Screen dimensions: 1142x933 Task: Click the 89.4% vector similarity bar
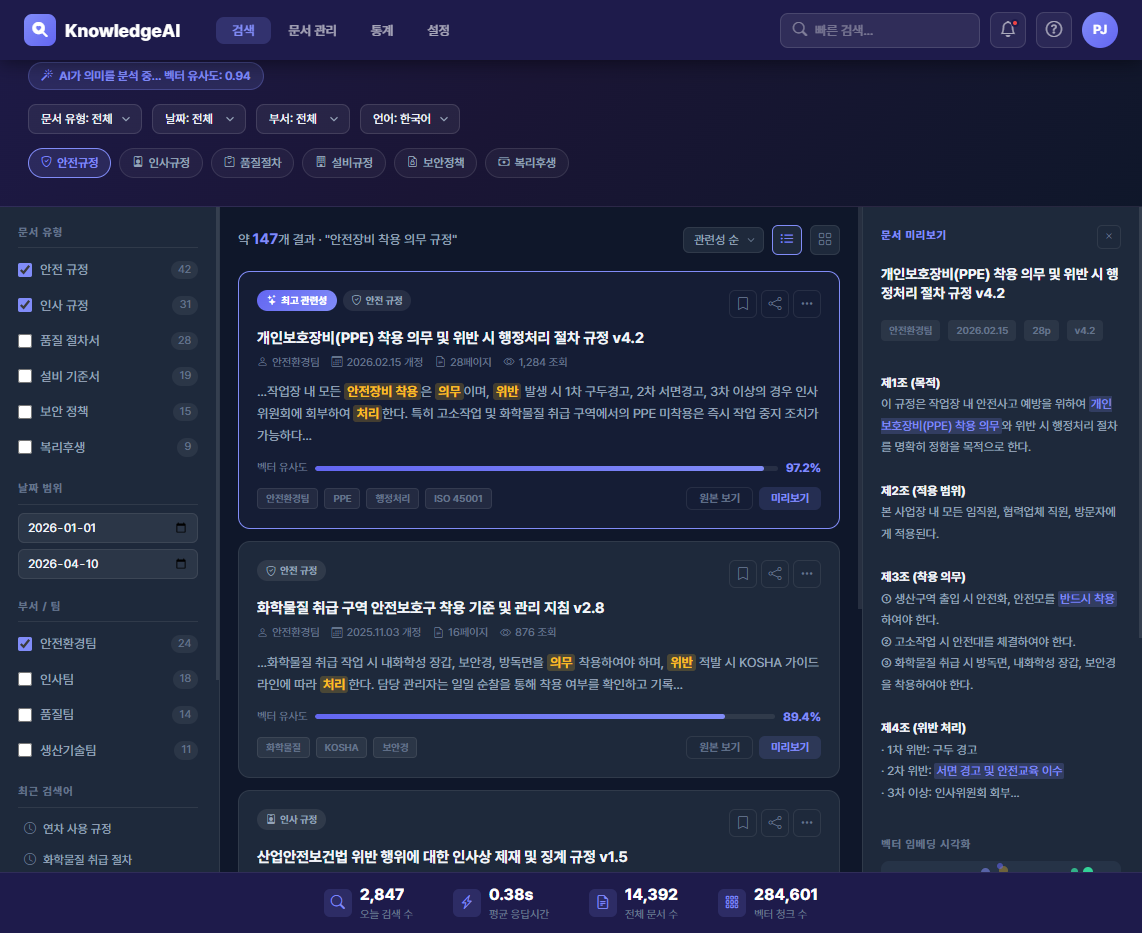(543, 717)
